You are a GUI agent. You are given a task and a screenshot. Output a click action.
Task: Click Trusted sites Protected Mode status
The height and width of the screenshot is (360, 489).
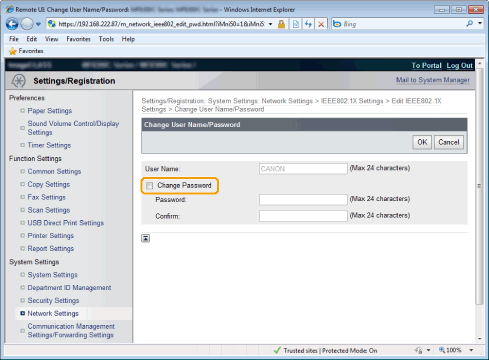pyautogui.click(x=330, y=351)
